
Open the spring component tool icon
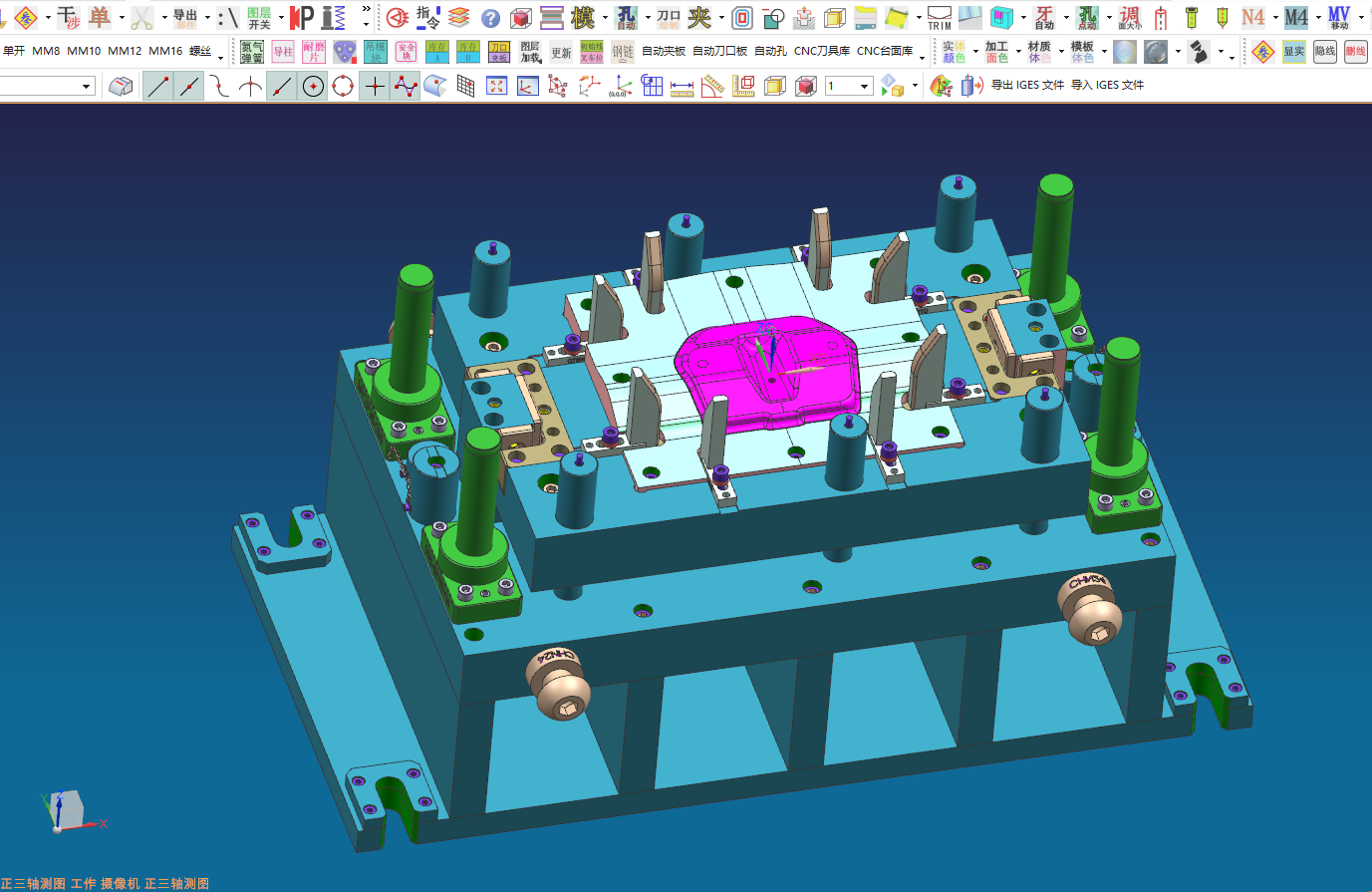(334, 17)
